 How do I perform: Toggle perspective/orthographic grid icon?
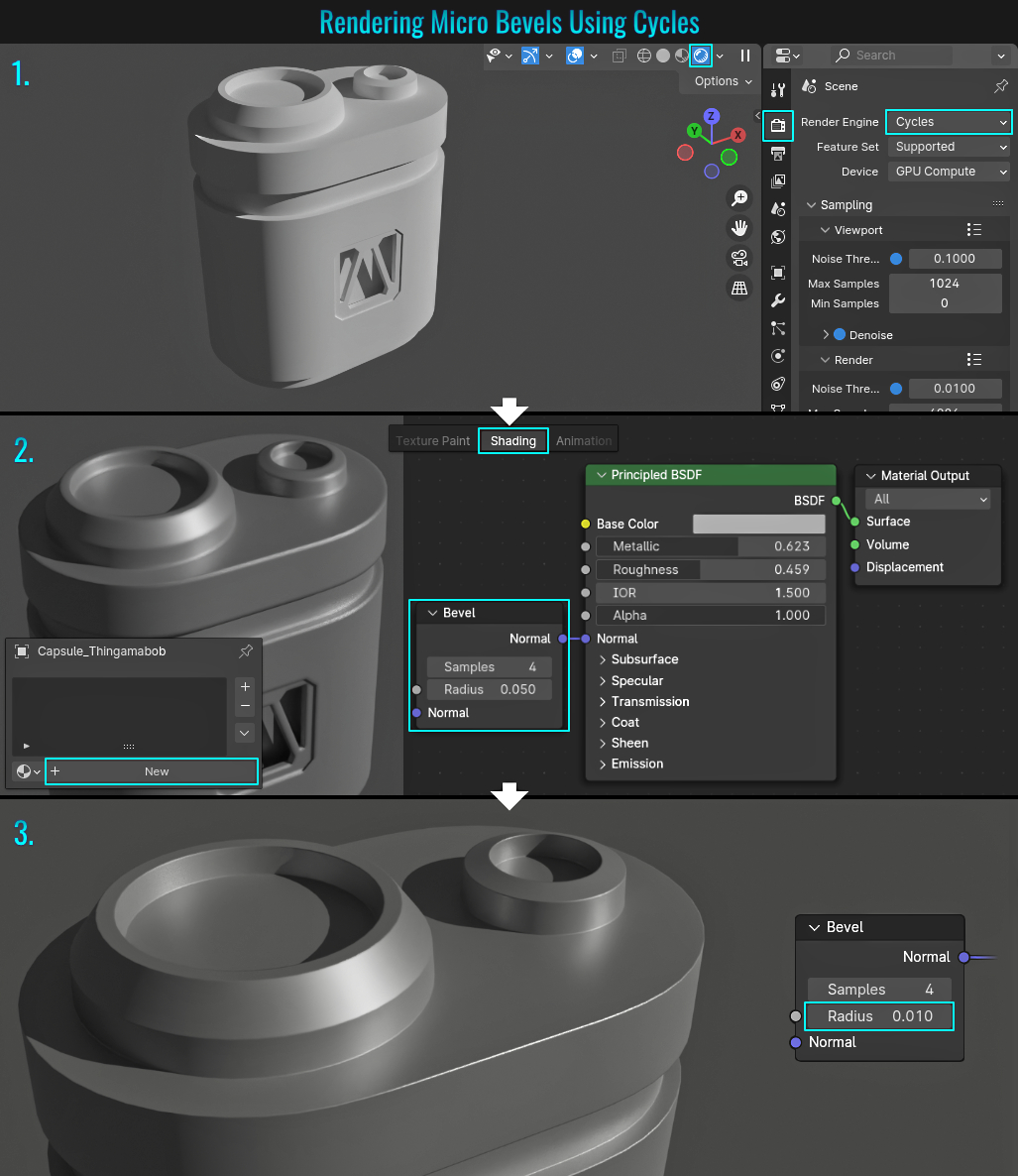[739, 288]
